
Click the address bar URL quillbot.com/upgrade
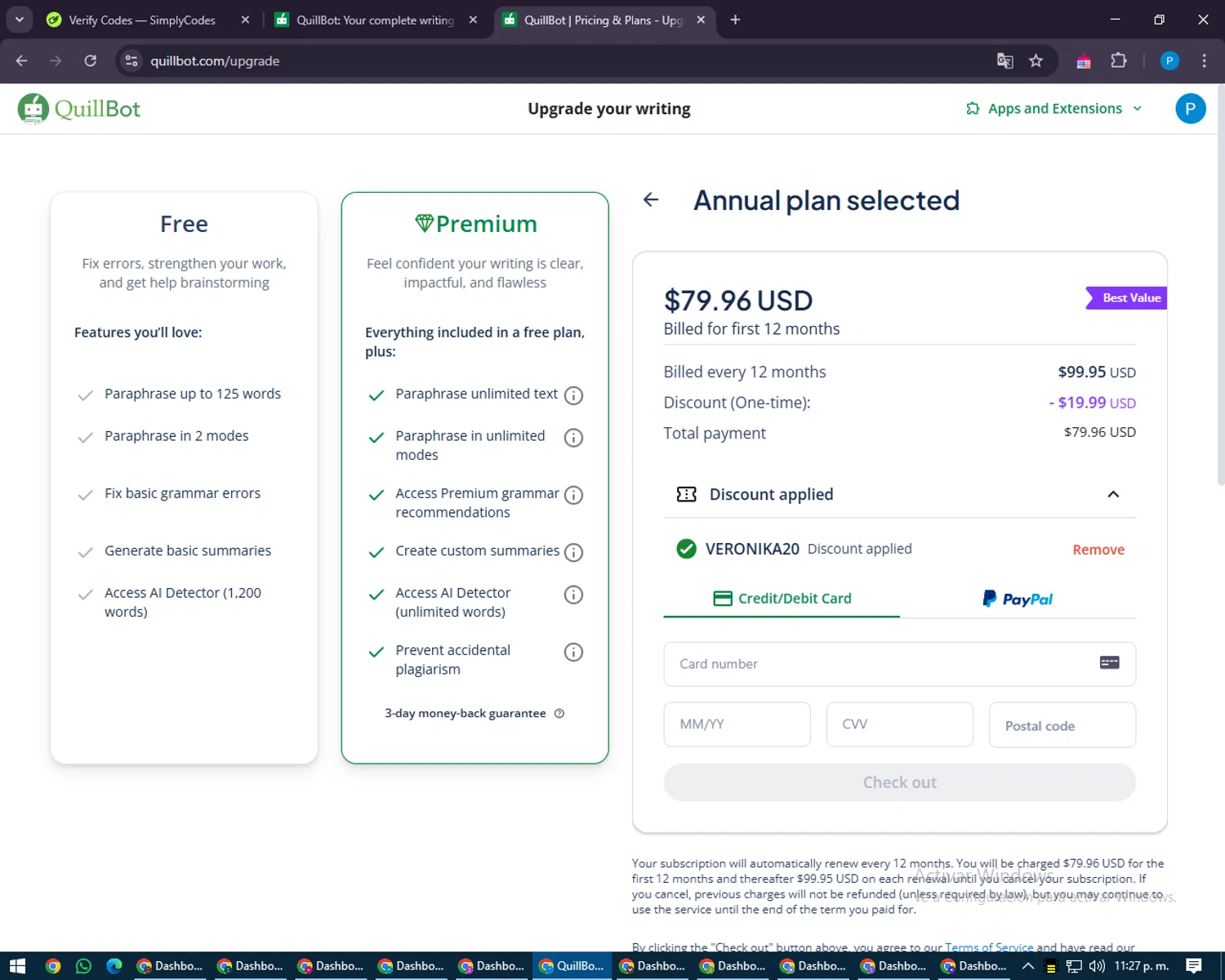[x=215, y=61]
